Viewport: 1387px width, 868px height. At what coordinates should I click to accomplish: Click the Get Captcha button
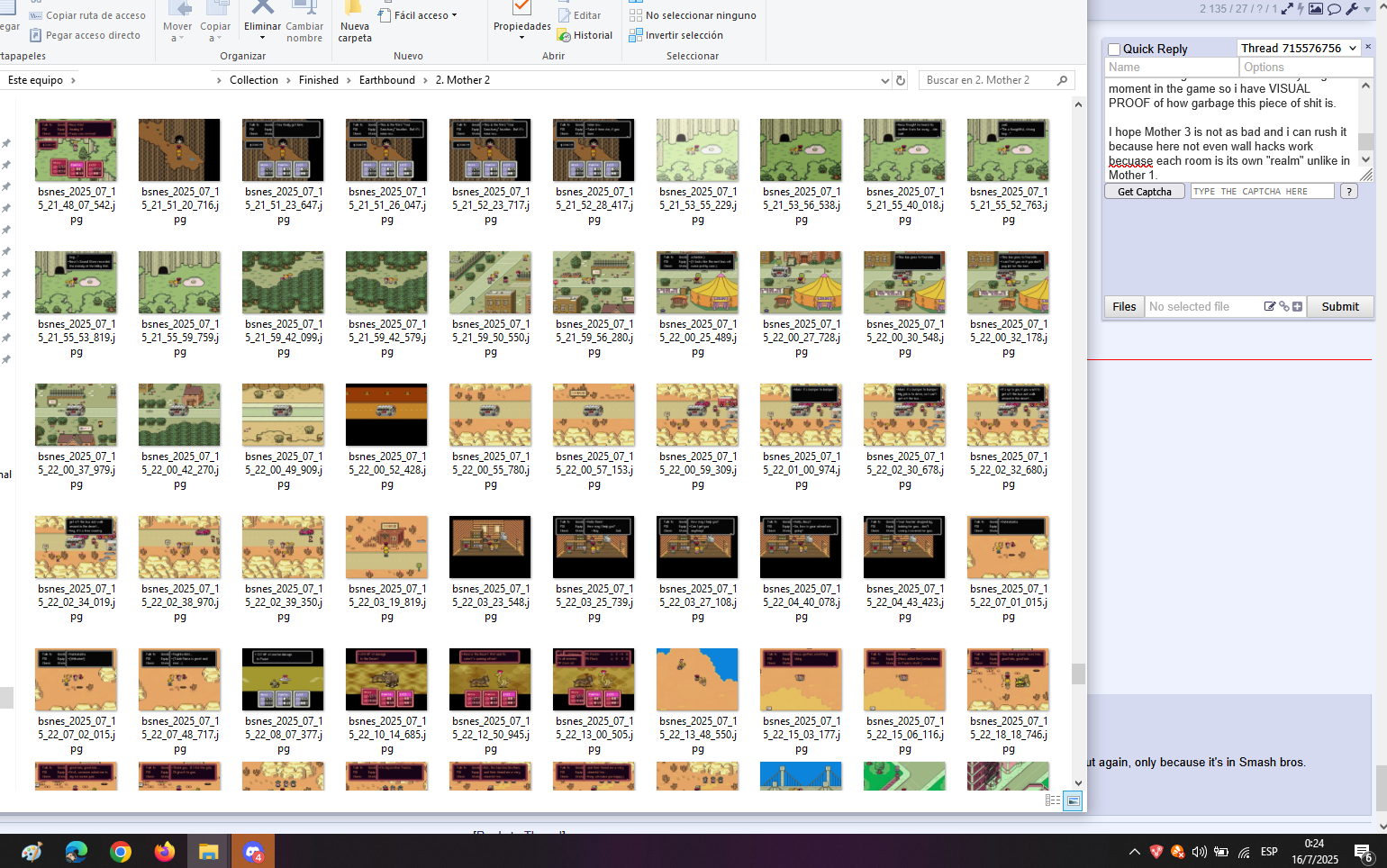(x=1144, y=192)
